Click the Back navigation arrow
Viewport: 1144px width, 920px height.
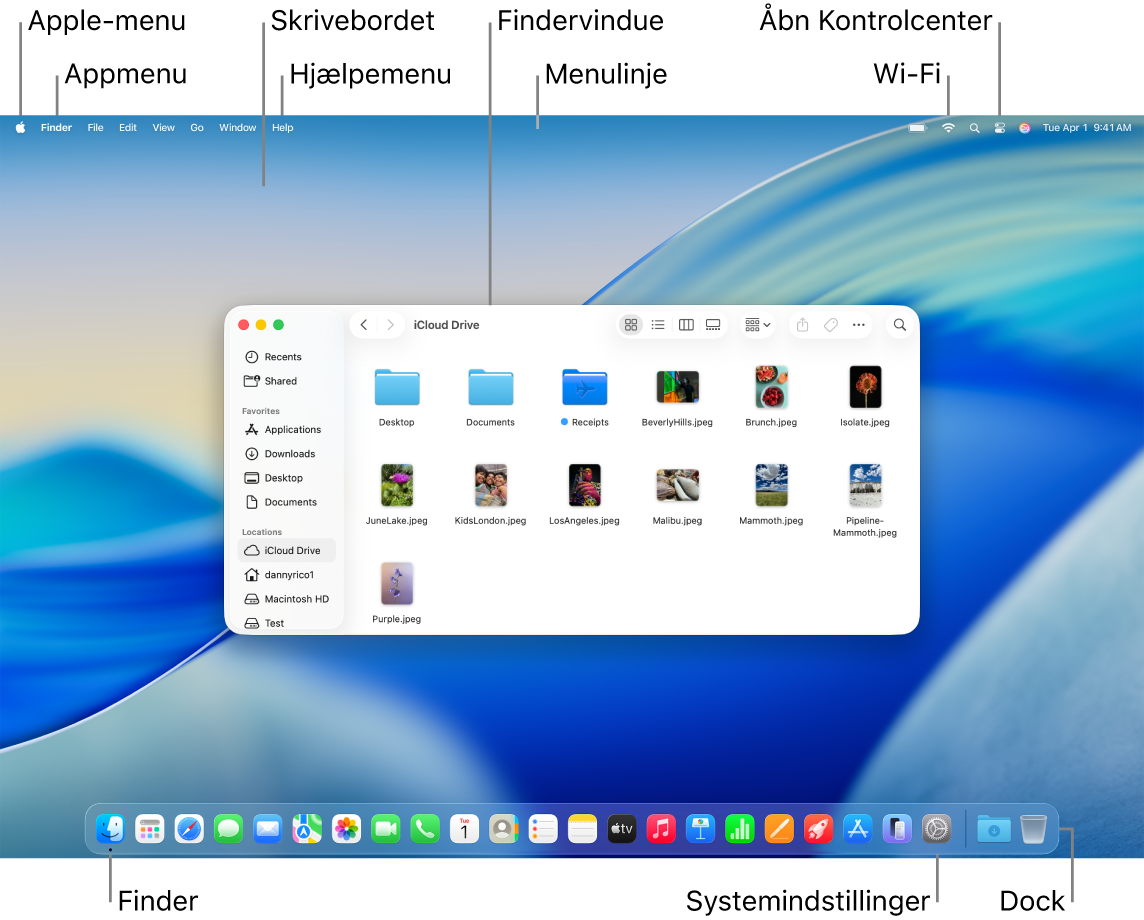point(364,324)
